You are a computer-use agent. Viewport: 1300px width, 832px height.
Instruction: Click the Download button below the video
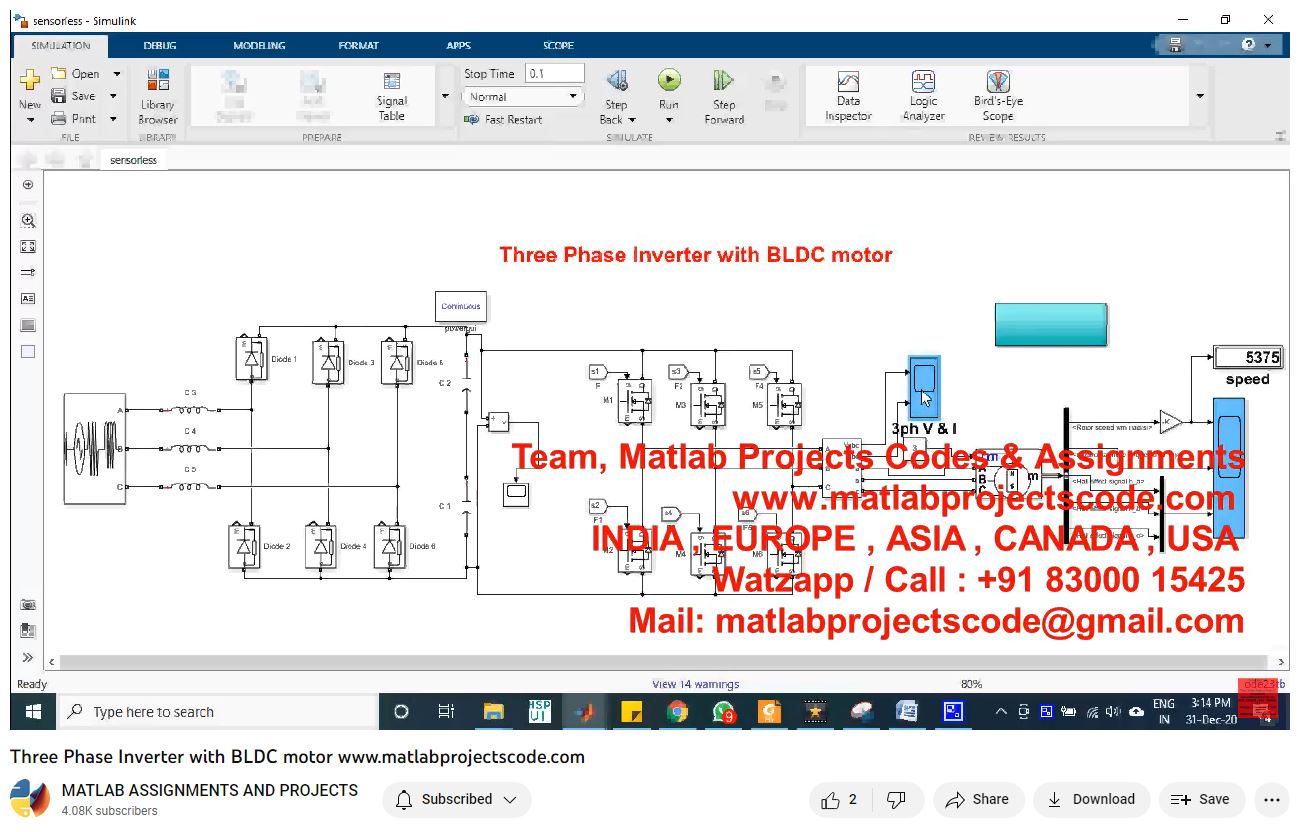click(1091, 799)
